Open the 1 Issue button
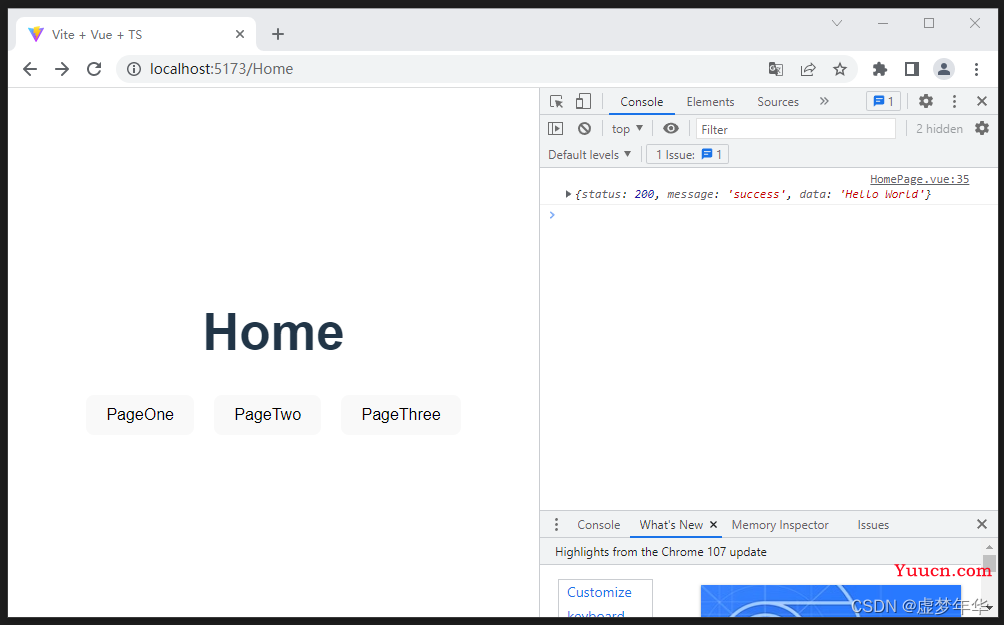 688,155
